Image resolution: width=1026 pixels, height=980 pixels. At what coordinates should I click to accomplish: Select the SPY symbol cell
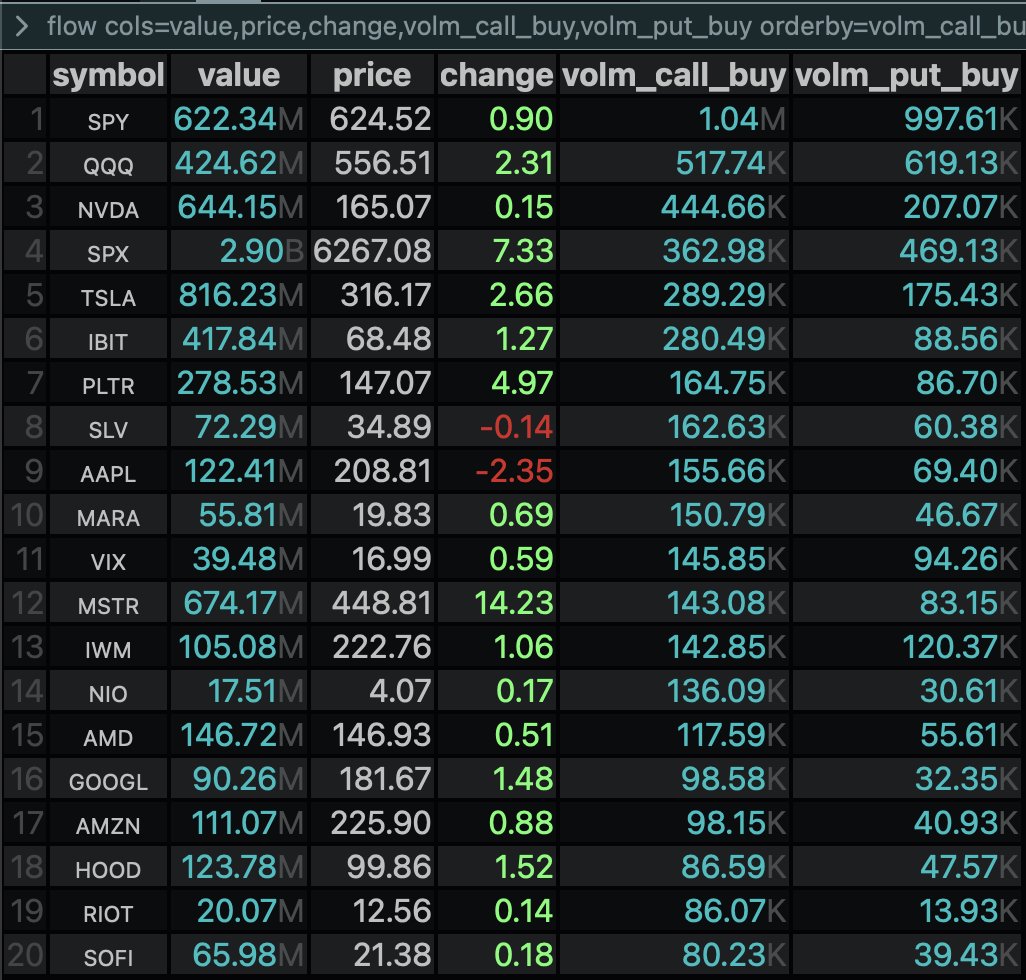(108, 120)
